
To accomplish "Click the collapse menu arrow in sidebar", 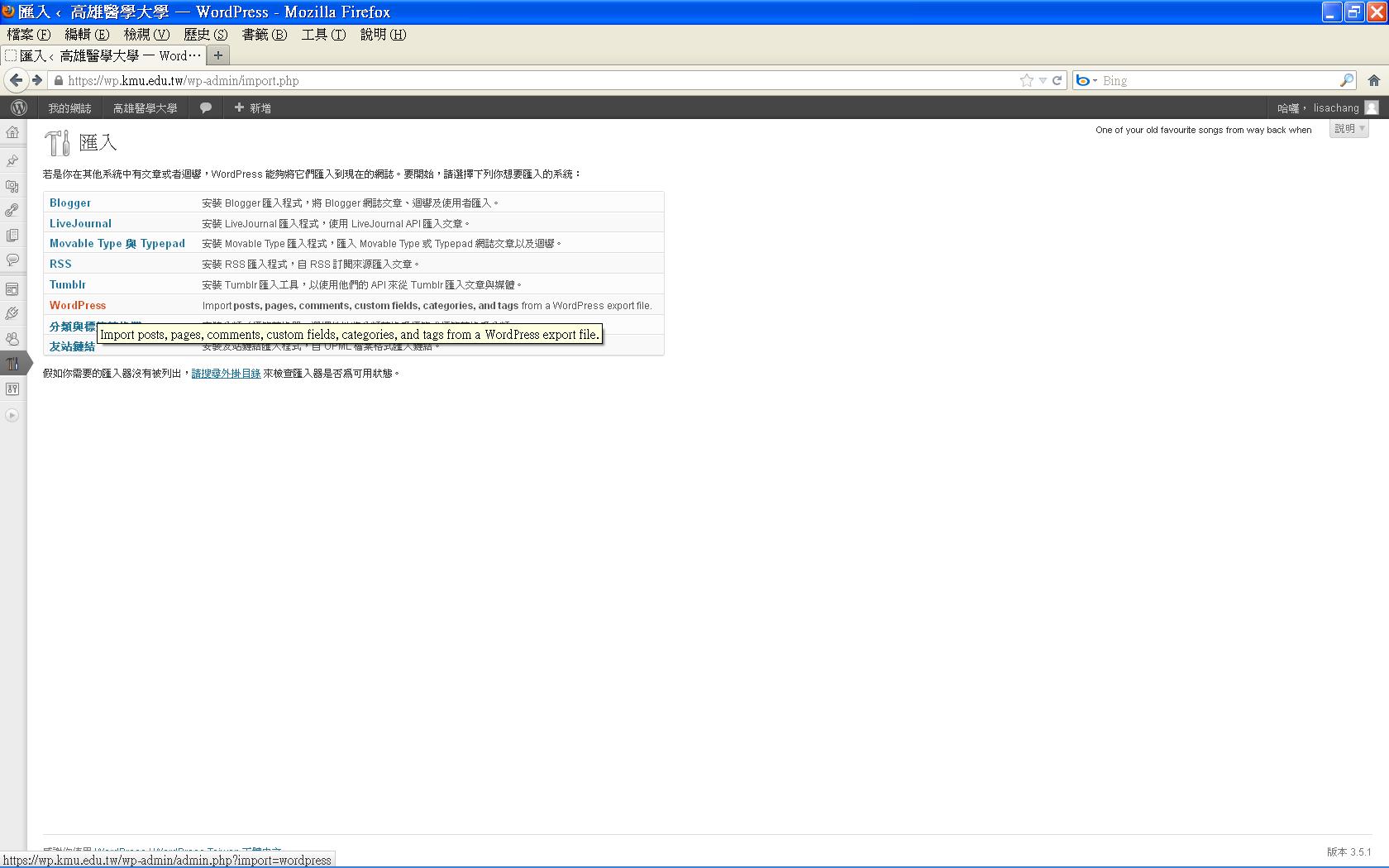I will click(12, 416).
